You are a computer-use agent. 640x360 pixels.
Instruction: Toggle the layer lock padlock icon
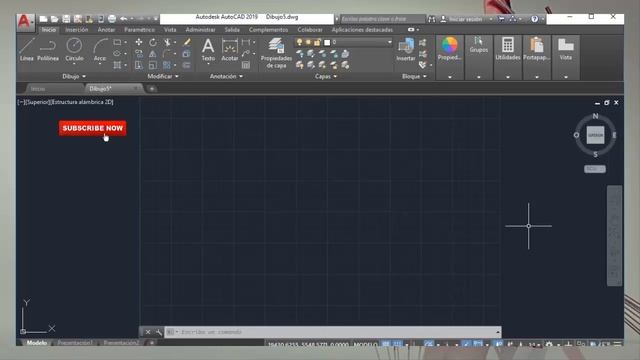point(317,42)
